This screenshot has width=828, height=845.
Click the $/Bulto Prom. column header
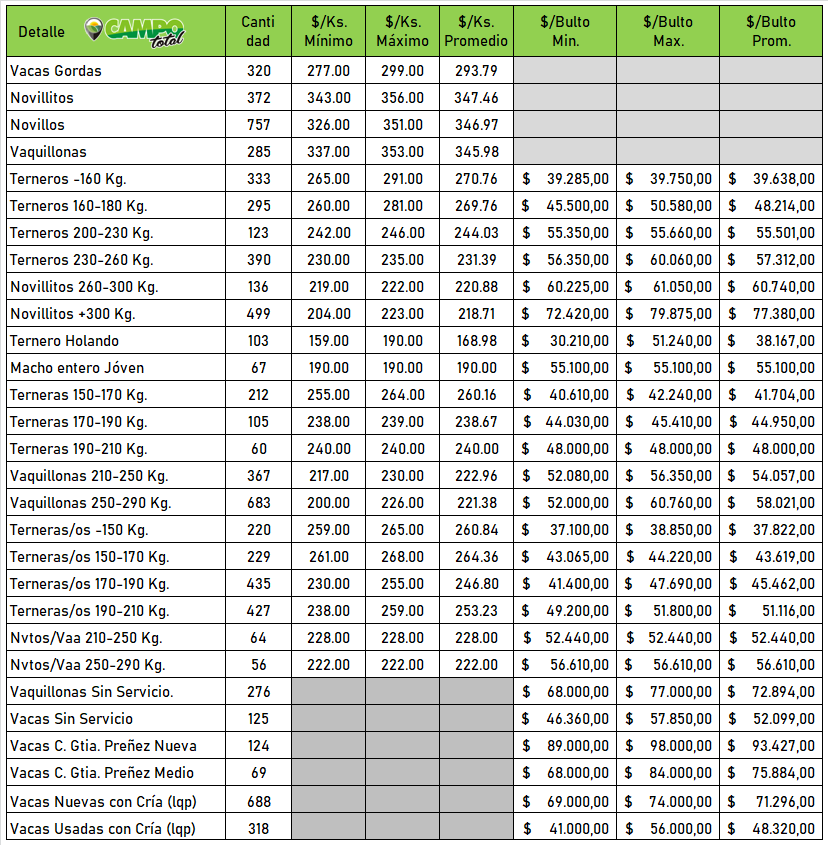(x=771, y=31)
